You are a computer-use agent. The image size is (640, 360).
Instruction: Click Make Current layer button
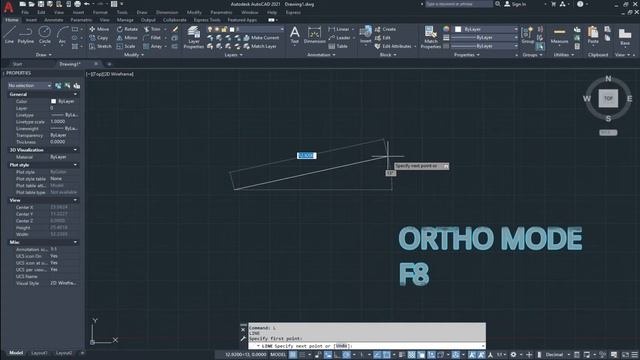point(261,38)
